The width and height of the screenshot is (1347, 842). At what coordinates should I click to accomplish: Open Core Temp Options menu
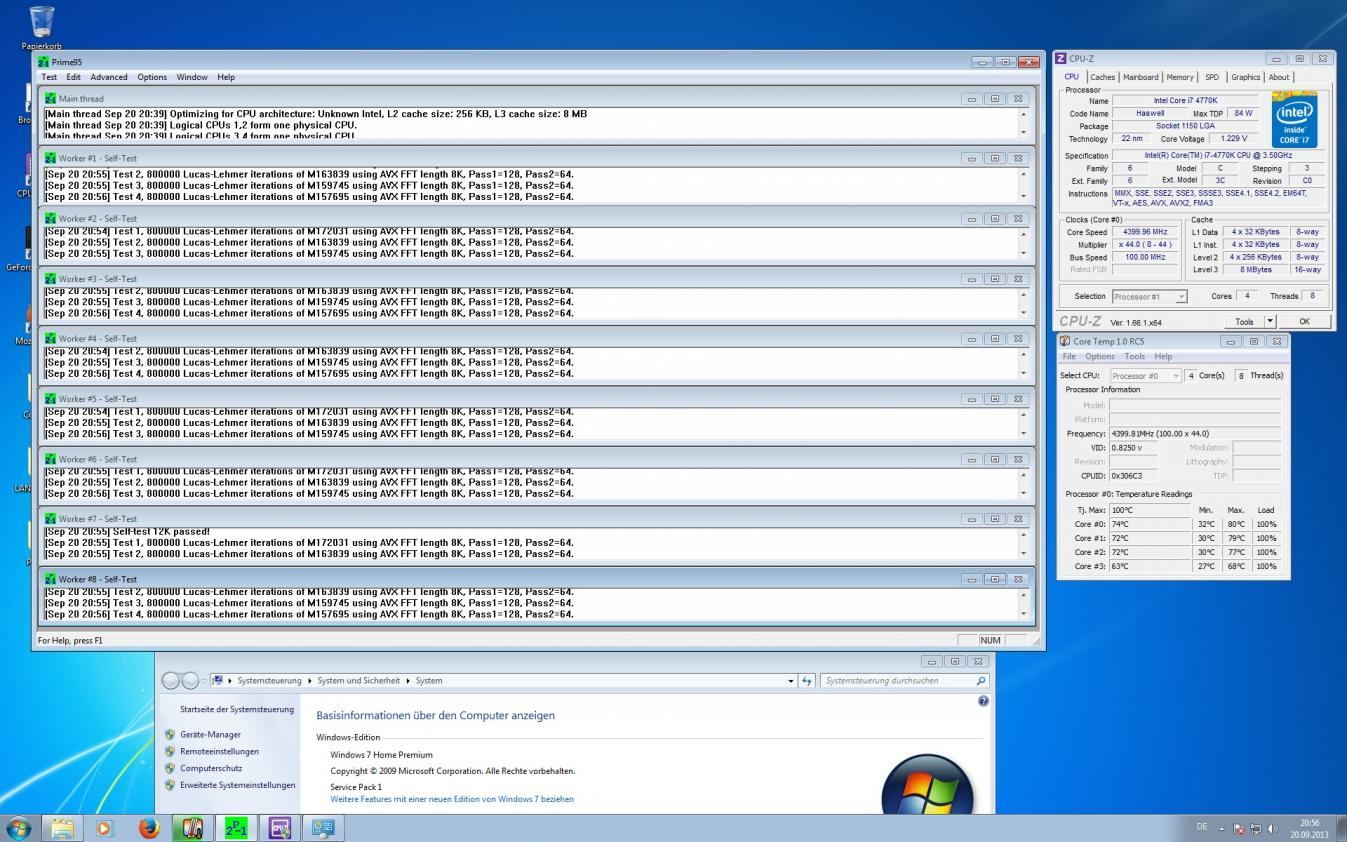(1100, 356)
